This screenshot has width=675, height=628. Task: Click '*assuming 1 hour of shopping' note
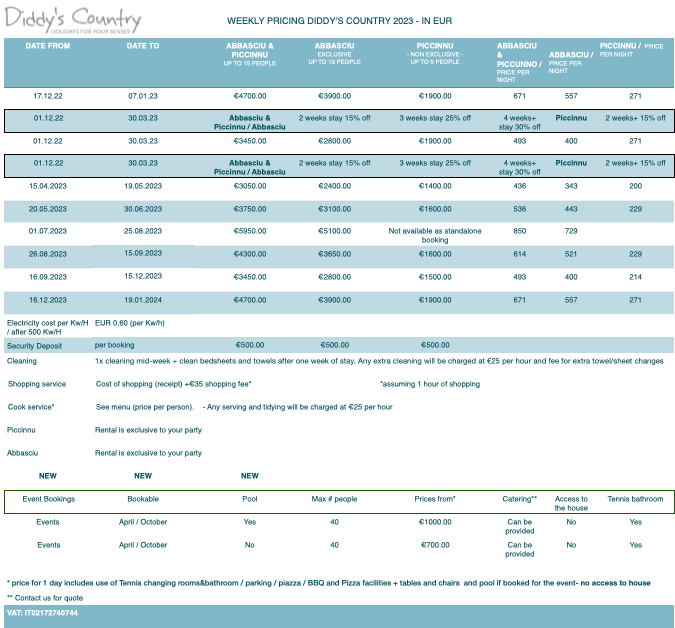click(x=430, y=384)
